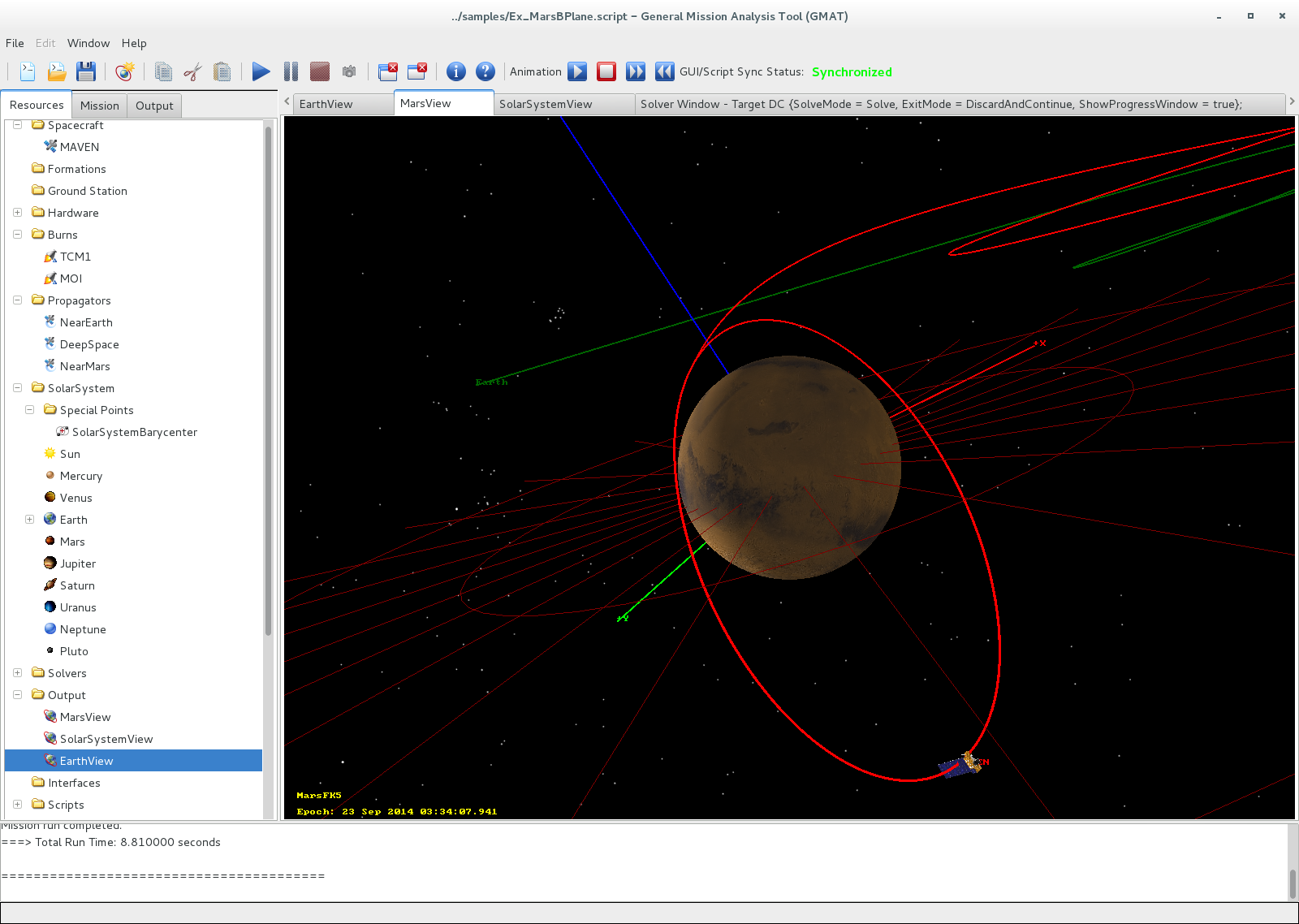Click the Paste clipboard icon
This screenshot has width=1299, height=924.
click(222, 71)
